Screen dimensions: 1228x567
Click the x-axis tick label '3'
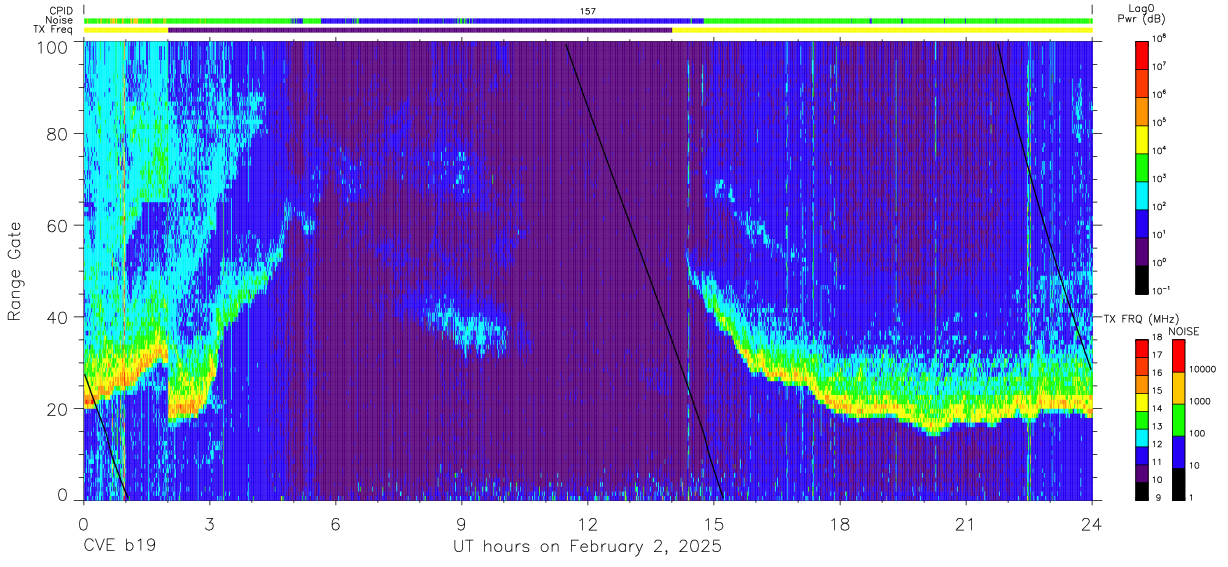210,524
